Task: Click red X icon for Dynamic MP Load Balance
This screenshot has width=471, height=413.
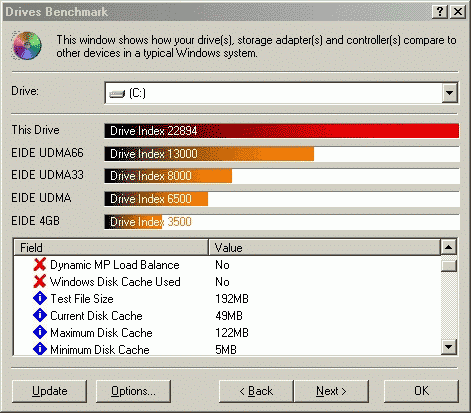Action: pos(40,265)
